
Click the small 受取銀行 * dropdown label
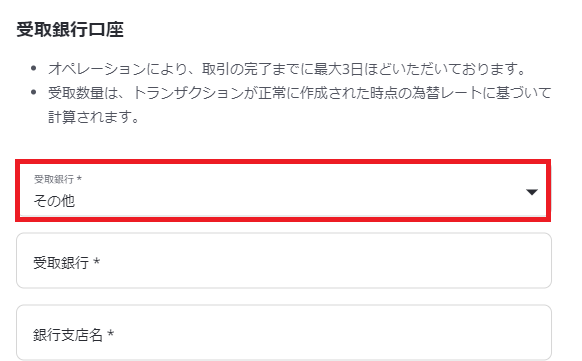tap(58, 179)
